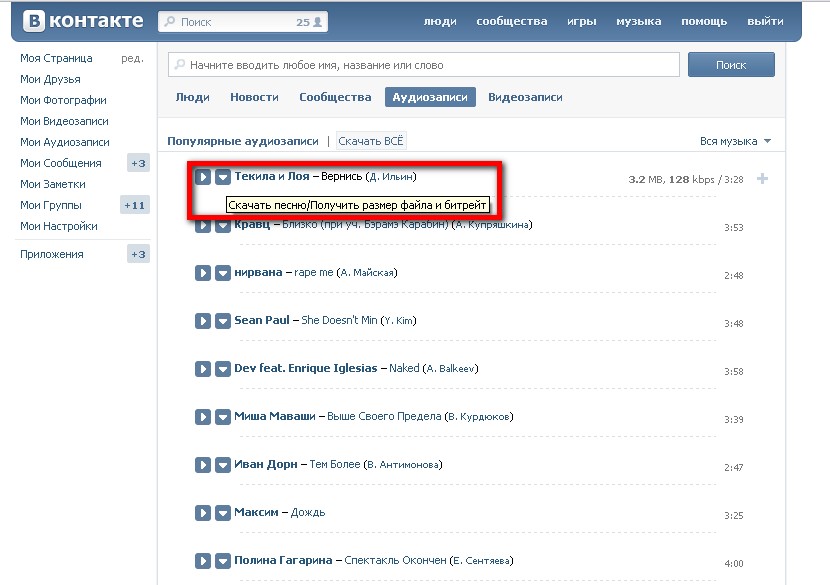Image resolution: width=830 pixels, height=585 pixels.
Task: Download the Dev feat. Enrique Iglesias song
Action: (x=223, y=369)
